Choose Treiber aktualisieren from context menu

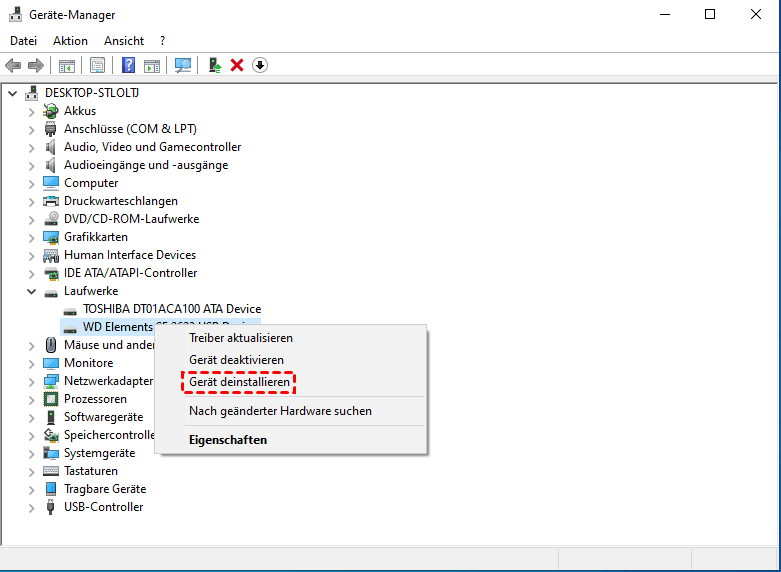click(x=291, y=338)
